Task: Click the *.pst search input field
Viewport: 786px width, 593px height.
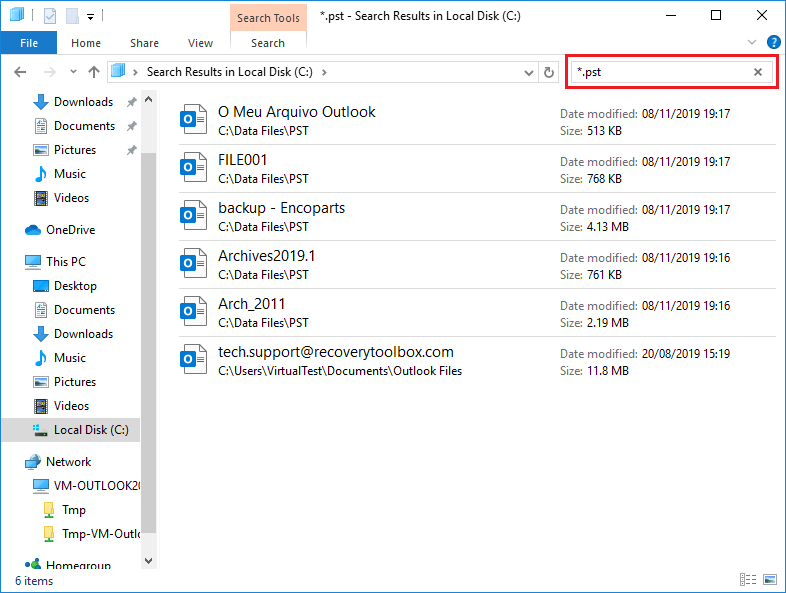Action: tap(660, 72)
